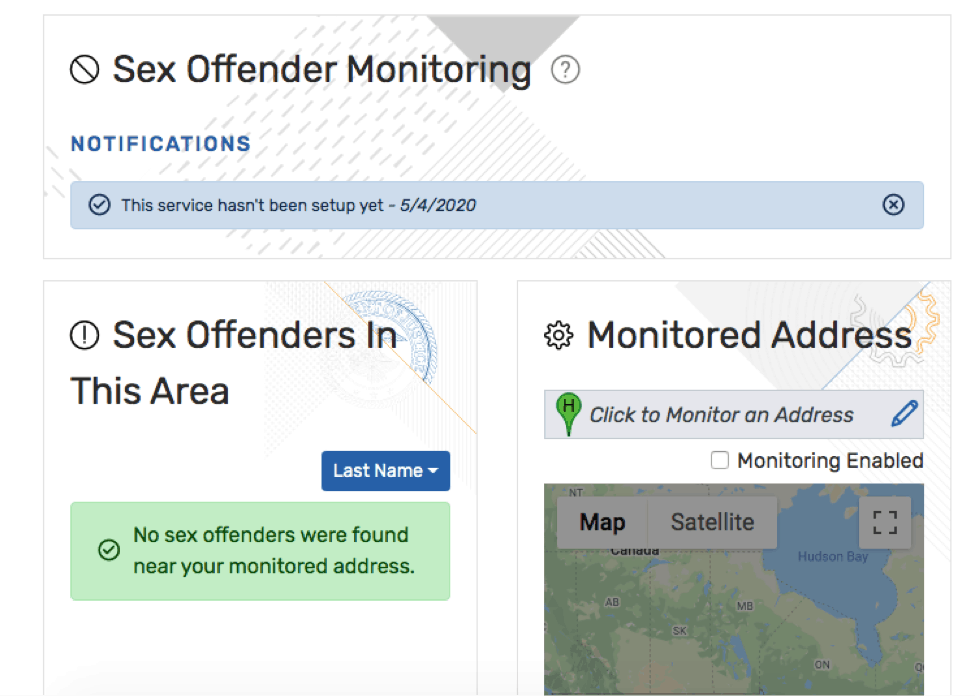Click the checkmark icon in the notification banner
The width and height of the screenshot is (975, 696).
[x=100, y=204]
